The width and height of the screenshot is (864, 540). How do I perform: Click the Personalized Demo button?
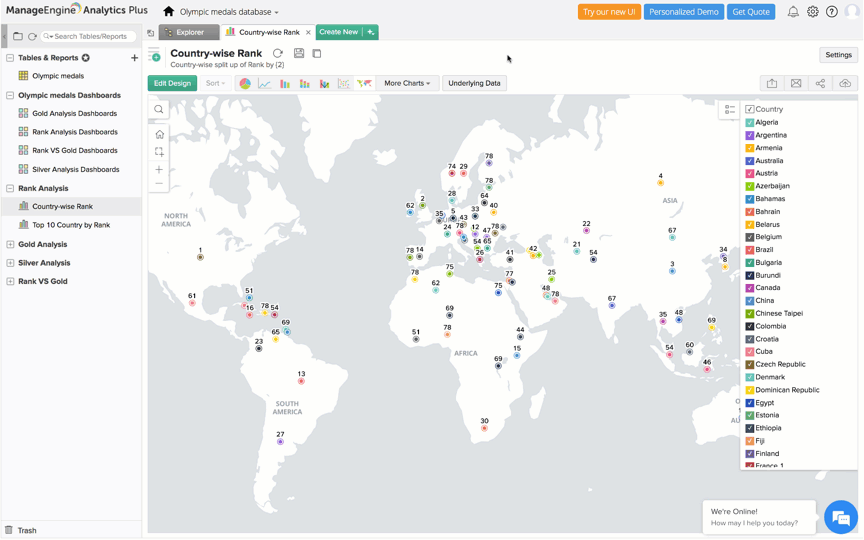tap(684, 12)
